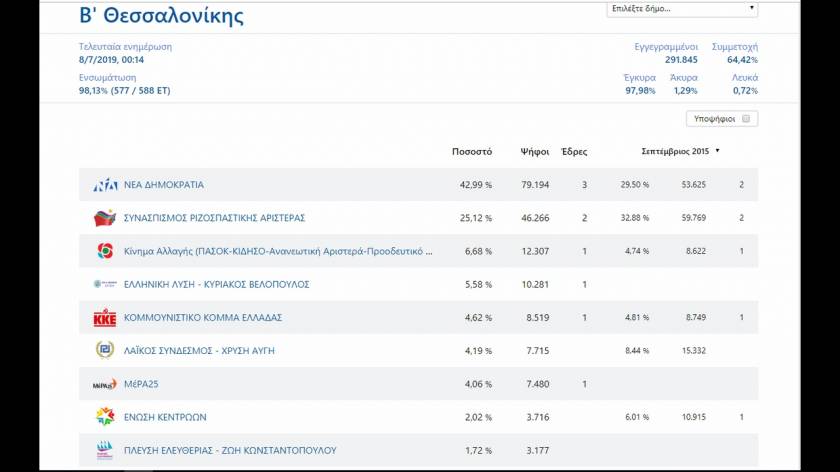The height and width of the screenshot is (472, 840).
Task: Sort by the Ψήφοι column header
Action: point(534,152)
